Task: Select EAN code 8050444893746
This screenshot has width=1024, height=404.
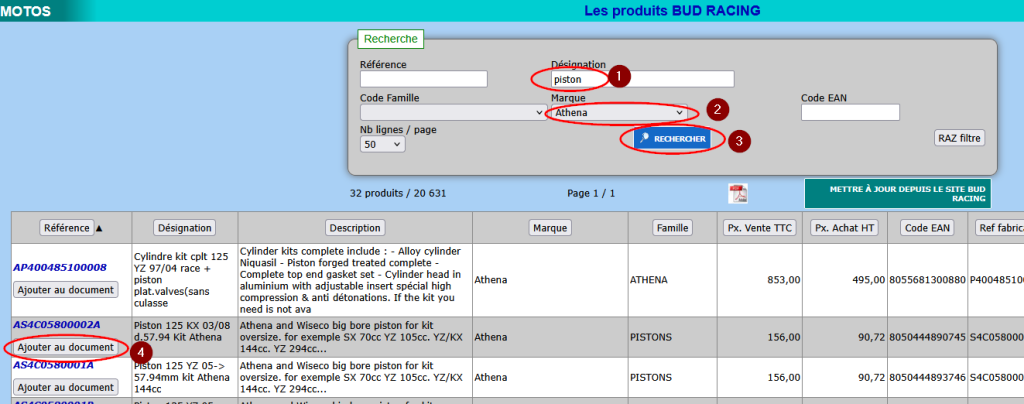Action: [x=927, y=377]
